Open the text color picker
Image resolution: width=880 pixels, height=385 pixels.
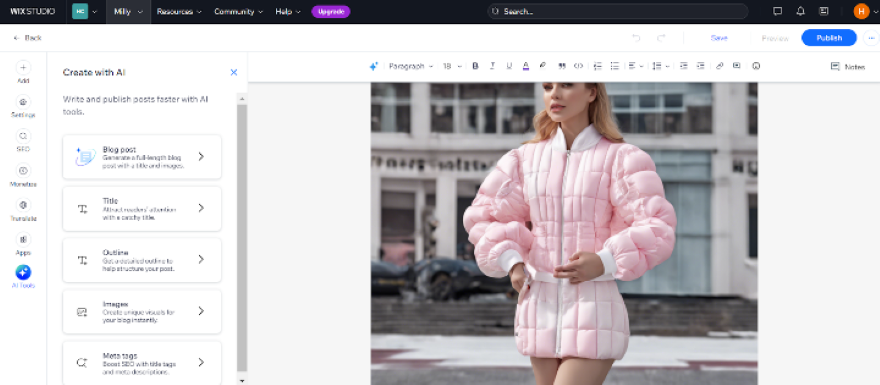coord(526,66)
